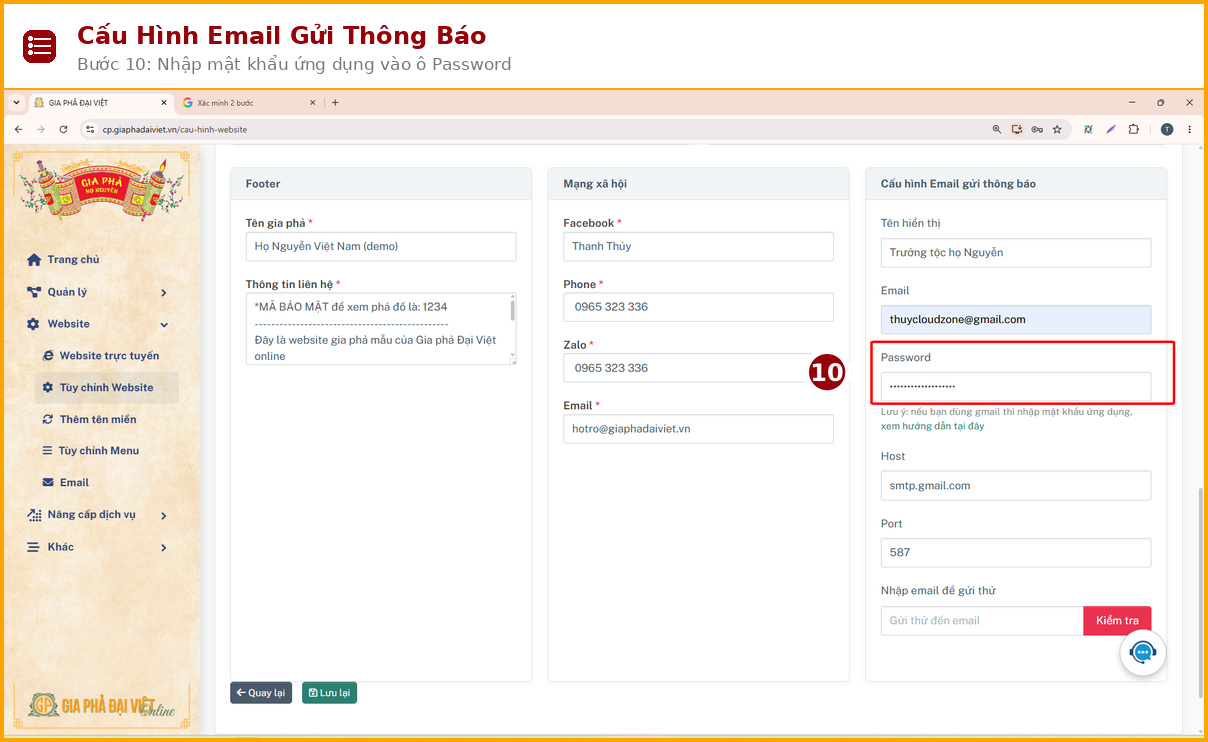
Task: Click the teal extension icon in toolbar
Action: coord(1087,129)
